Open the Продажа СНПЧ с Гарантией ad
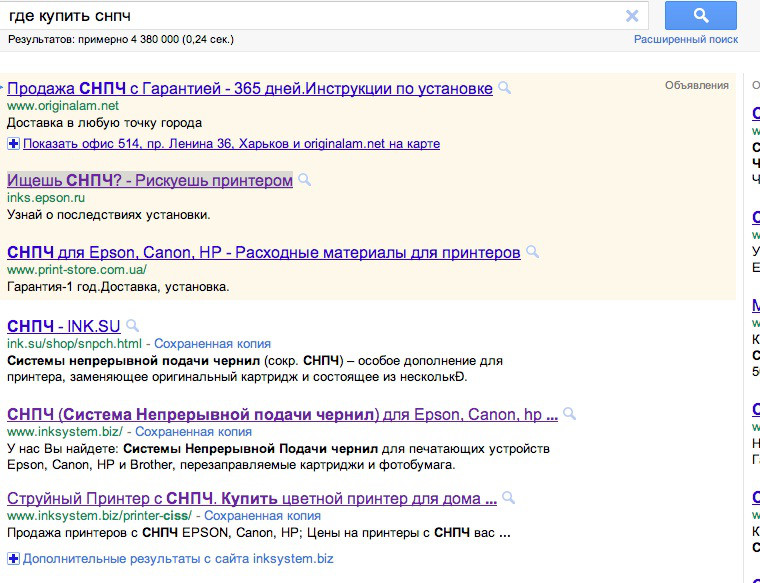Viewport: 760px width, 583px height. tap(250, 89)
